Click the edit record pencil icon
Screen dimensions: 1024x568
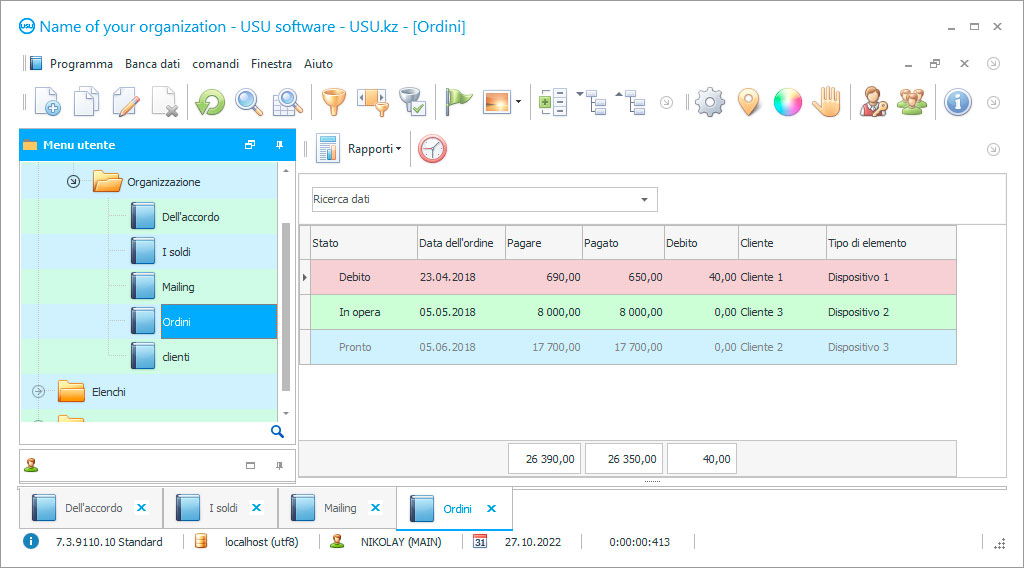point(125,102)
